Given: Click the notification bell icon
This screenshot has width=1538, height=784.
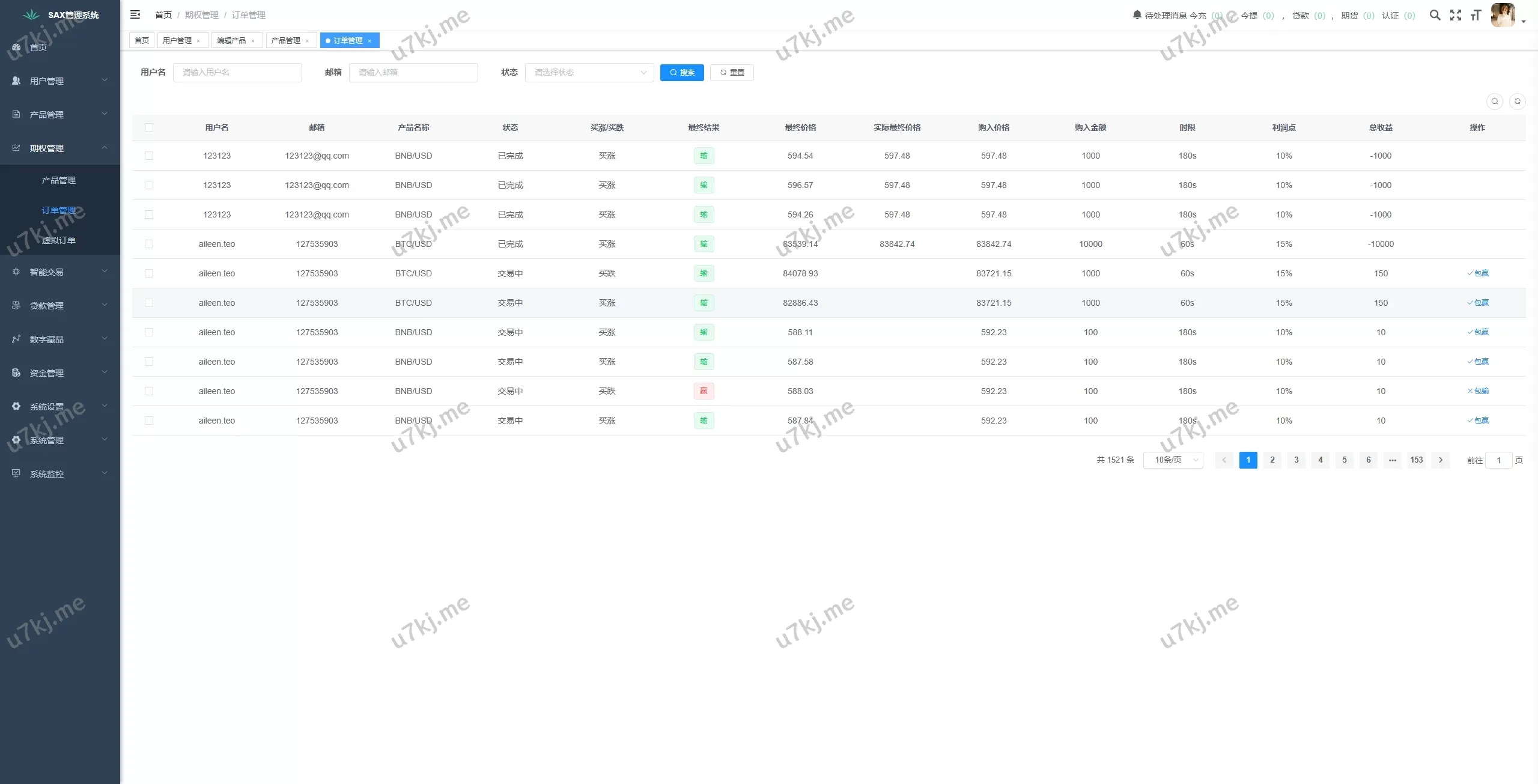Looking at the screenshot, I should click(x=1137, y=14).
